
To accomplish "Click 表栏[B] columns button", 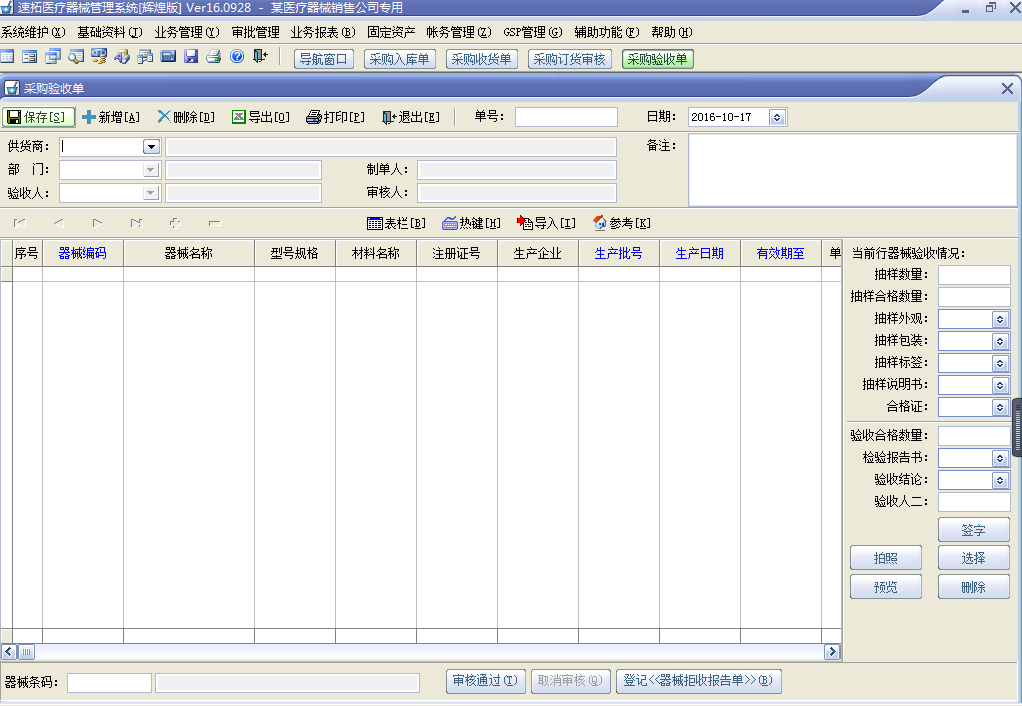I will point(396,224).
